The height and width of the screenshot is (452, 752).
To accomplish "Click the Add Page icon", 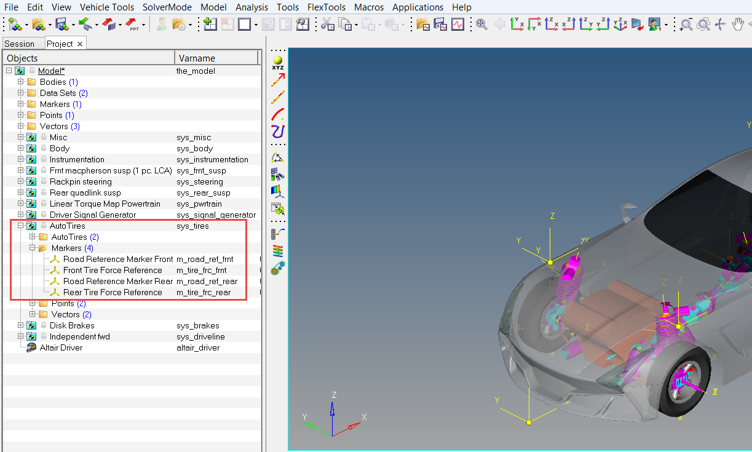I will click(210, 24).
